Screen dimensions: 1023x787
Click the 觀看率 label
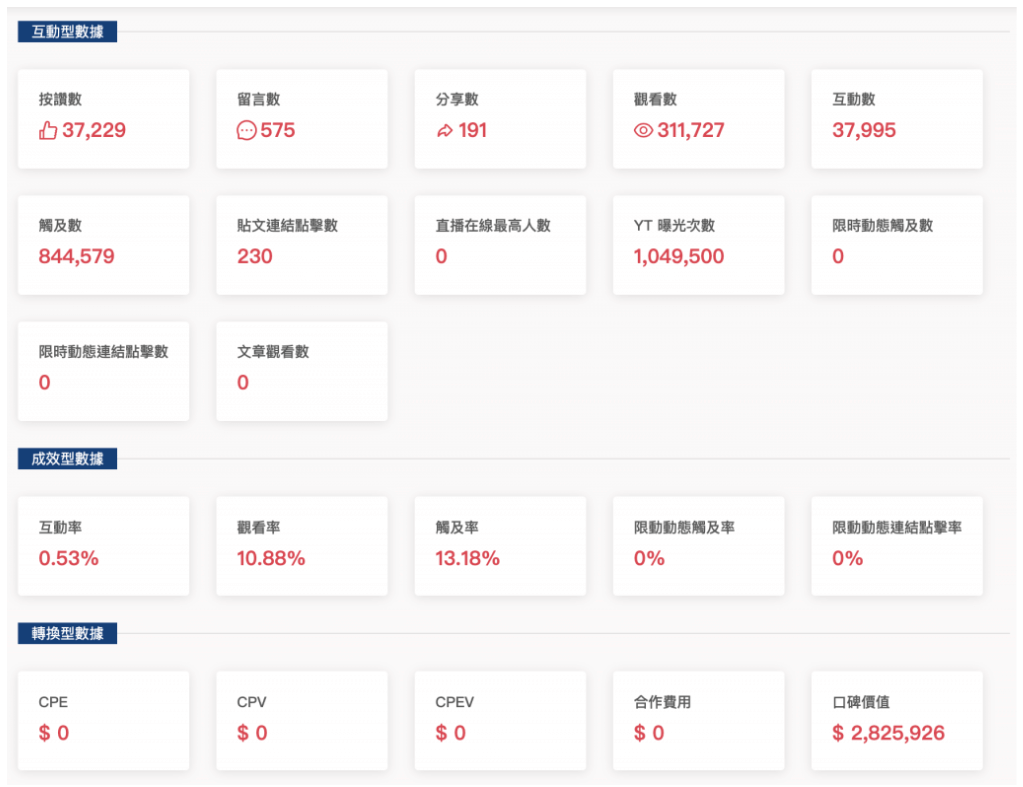coord(258,527)
